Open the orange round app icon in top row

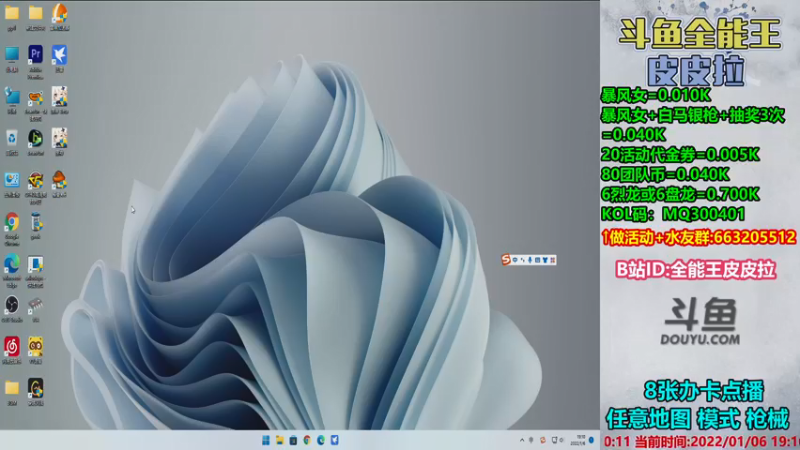(x=59, y=12)
